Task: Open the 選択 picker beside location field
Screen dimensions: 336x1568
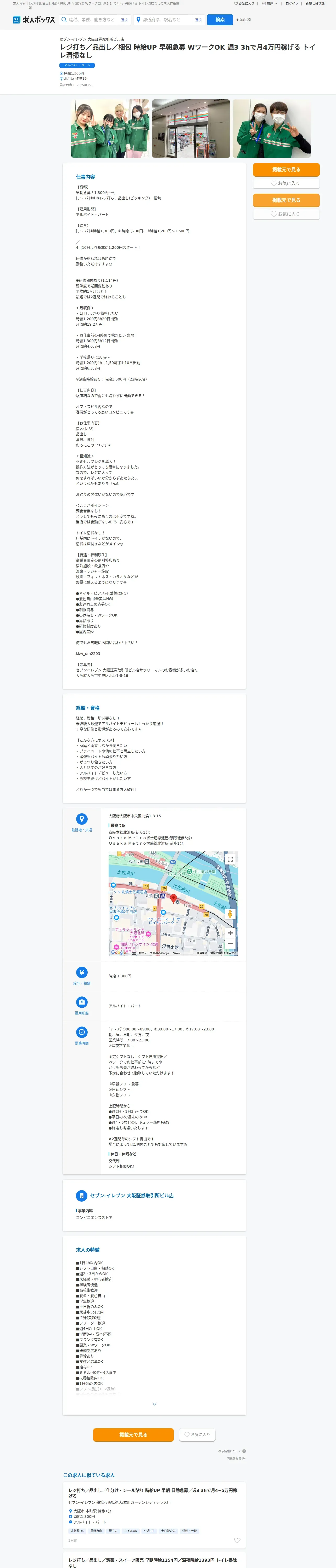Action: (x=198, y=20)
